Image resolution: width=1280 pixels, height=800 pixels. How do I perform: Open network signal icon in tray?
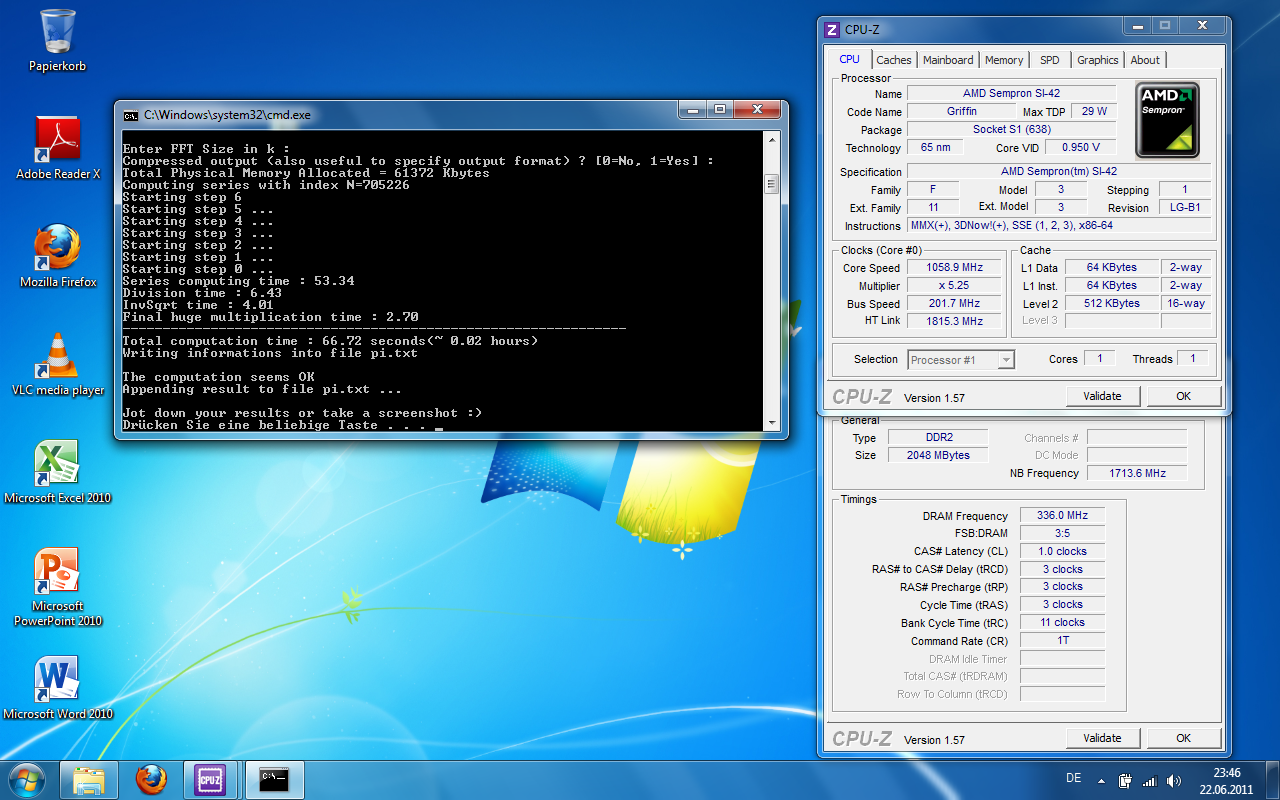[x=1149, y=780]
